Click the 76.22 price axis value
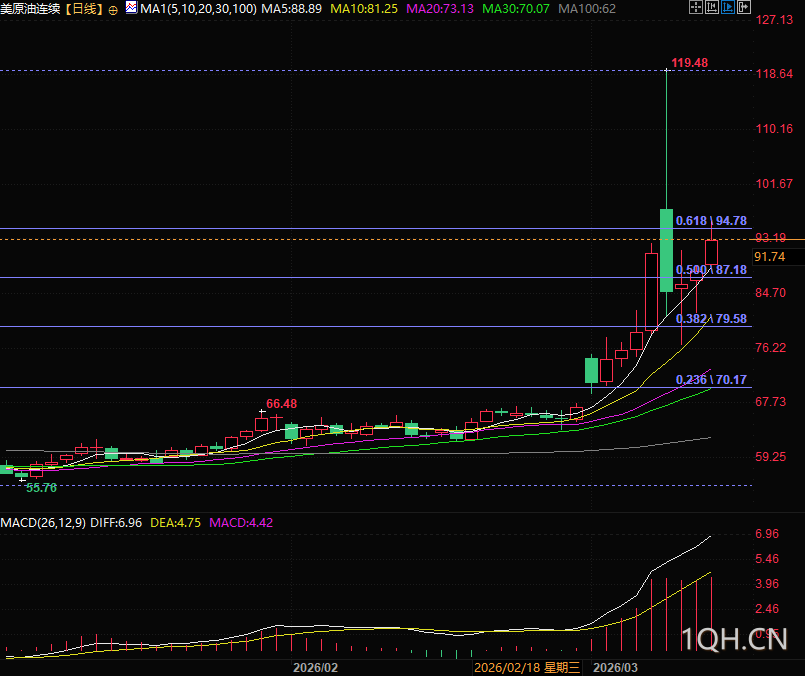The image size is (805, 676). click(771, 348)
